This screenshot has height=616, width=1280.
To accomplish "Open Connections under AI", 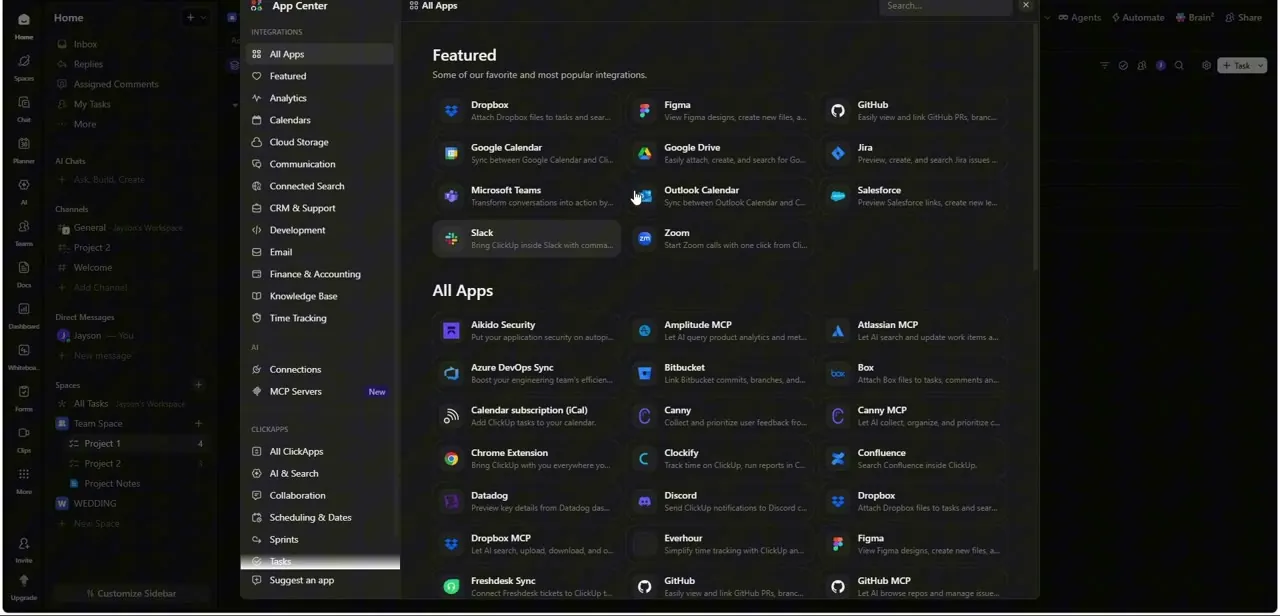I will [x=320, y=369].
